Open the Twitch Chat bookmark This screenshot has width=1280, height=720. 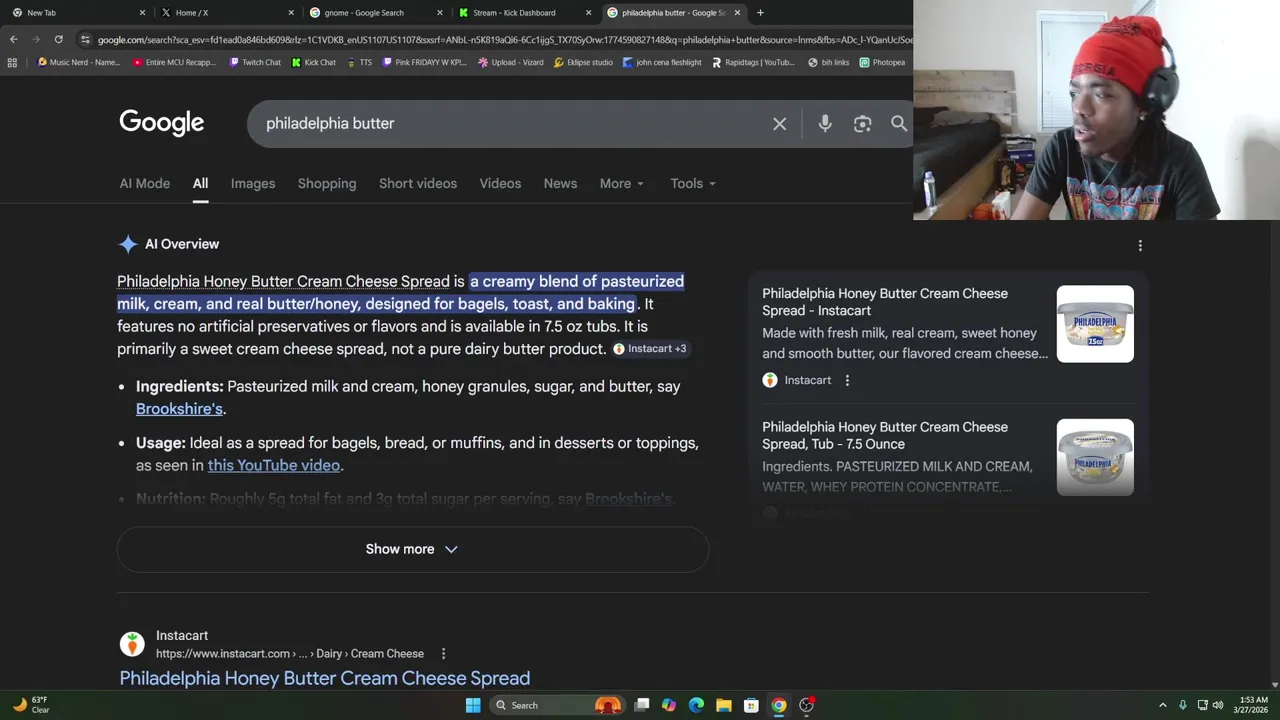255,62
